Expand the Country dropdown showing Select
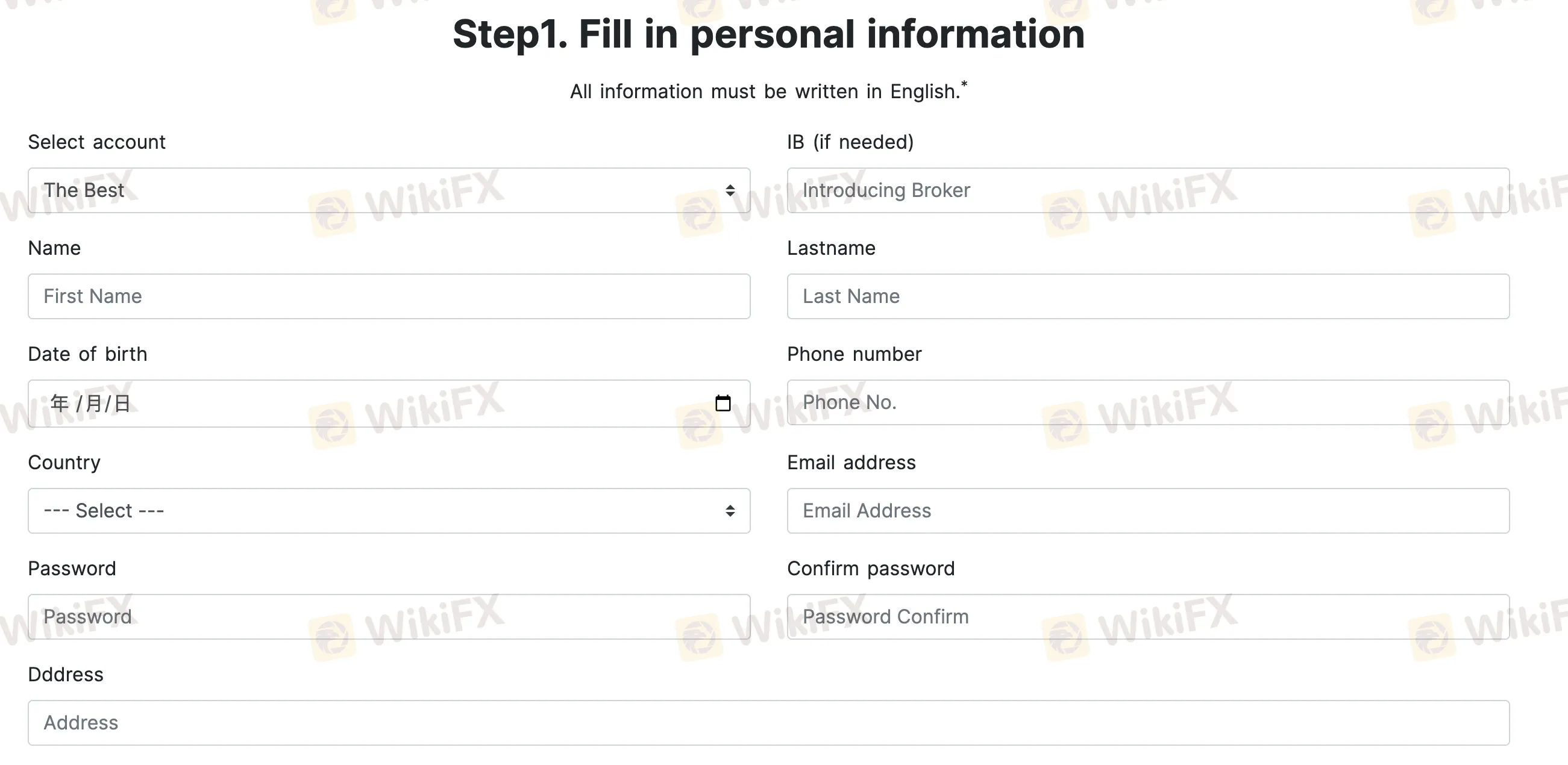This screenshot has height=765, width=1568. point(388,511)
